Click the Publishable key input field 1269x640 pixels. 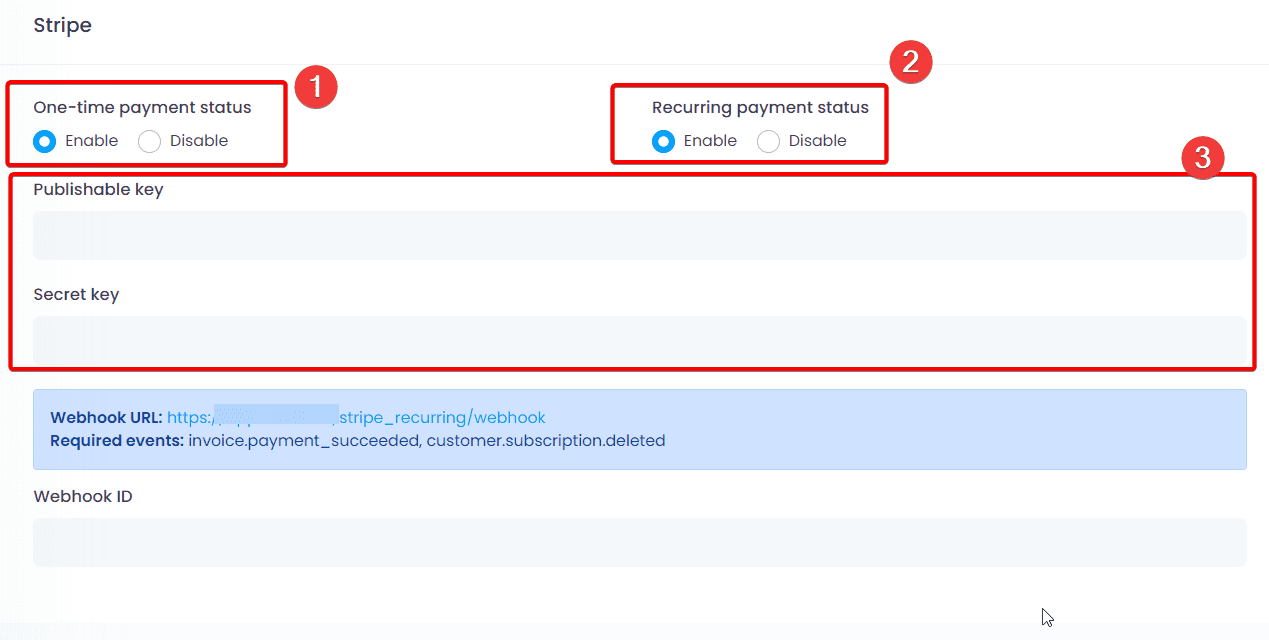point(639,236)
